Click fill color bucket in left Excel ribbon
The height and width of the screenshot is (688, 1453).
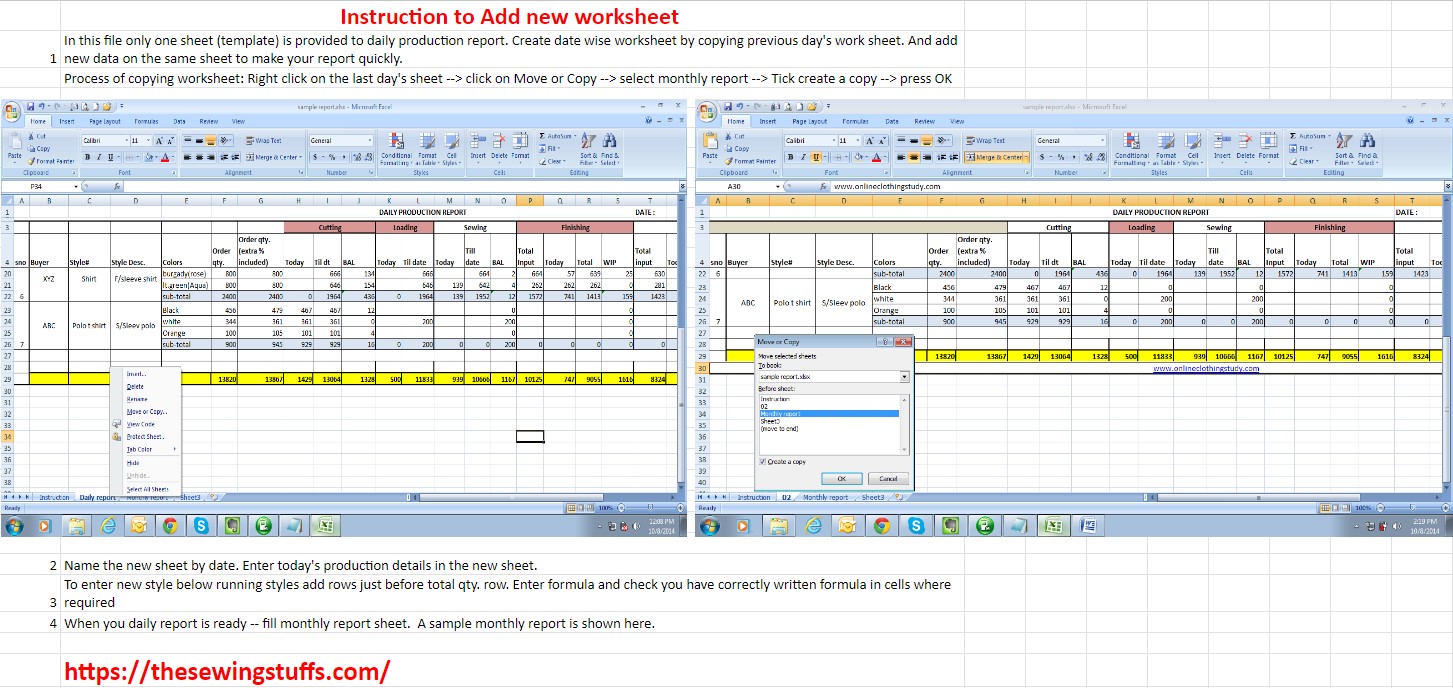pos(150,157)
